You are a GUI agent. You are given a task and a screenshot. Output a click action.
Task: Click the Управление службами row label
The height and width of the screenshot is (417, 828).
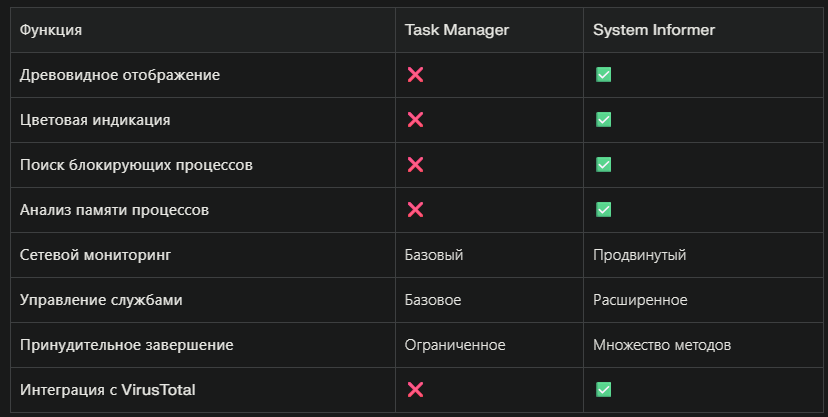pyautogui.click(x=101, y=300)
